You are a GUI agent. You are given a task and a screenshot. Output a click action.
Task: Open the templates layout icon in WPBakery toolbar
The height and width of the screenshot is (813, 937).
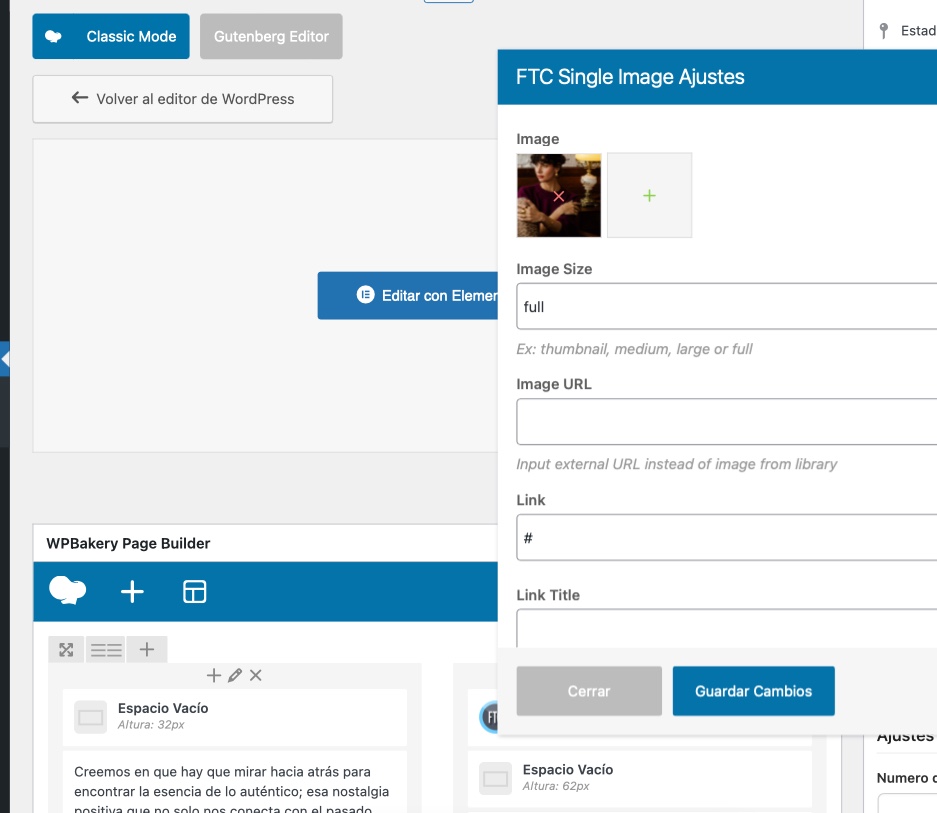click(194, 592)
